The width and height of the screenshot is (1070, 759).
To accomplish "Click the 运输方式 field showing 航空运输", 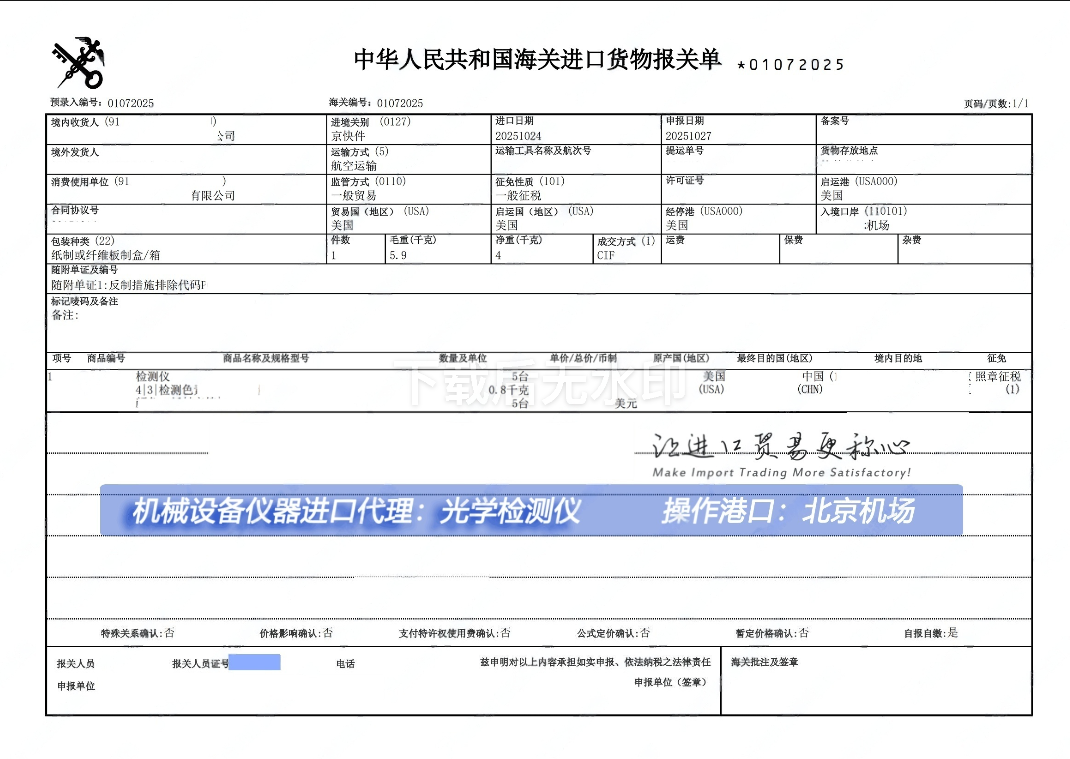I will pos(354,166).
